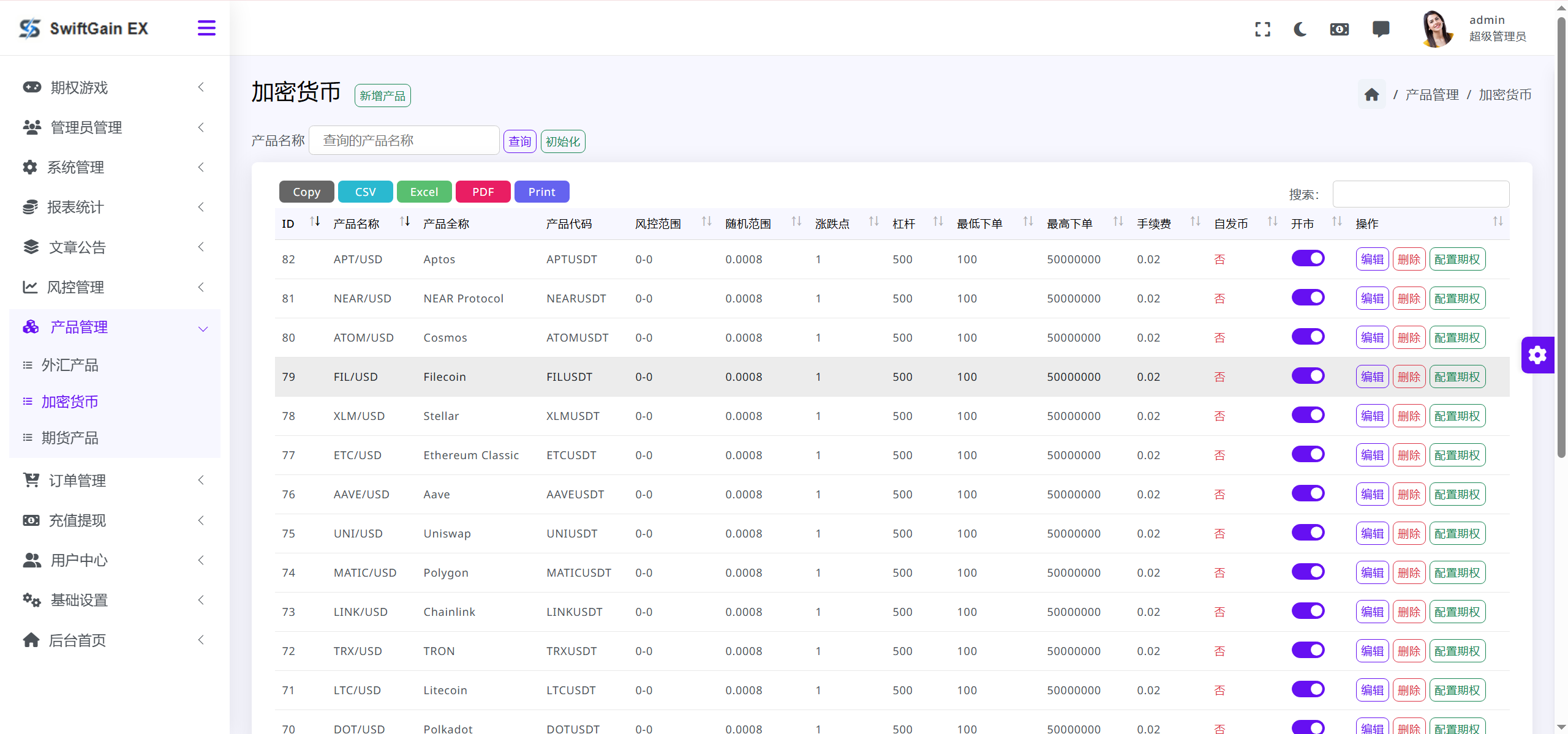Click the 风控管理 sidebar icon
This screenshot has height=734, width=1568.
[x=31, y=286]
